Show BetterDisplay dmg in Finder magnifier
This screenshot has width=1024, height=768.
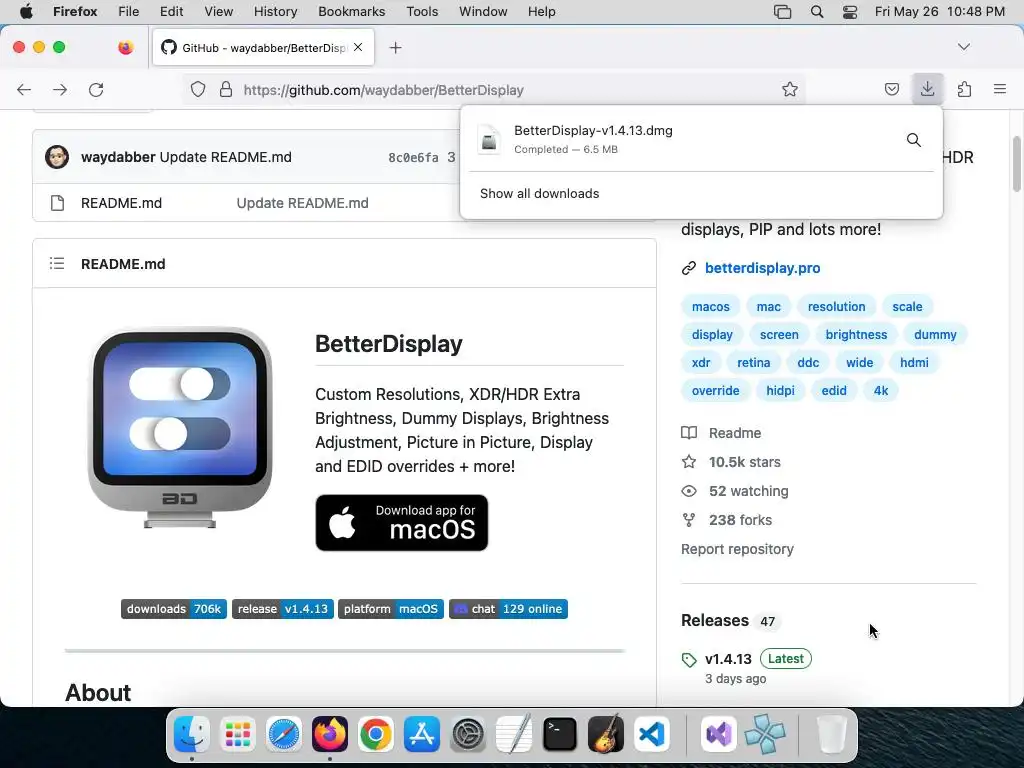(x=914, y=140)
